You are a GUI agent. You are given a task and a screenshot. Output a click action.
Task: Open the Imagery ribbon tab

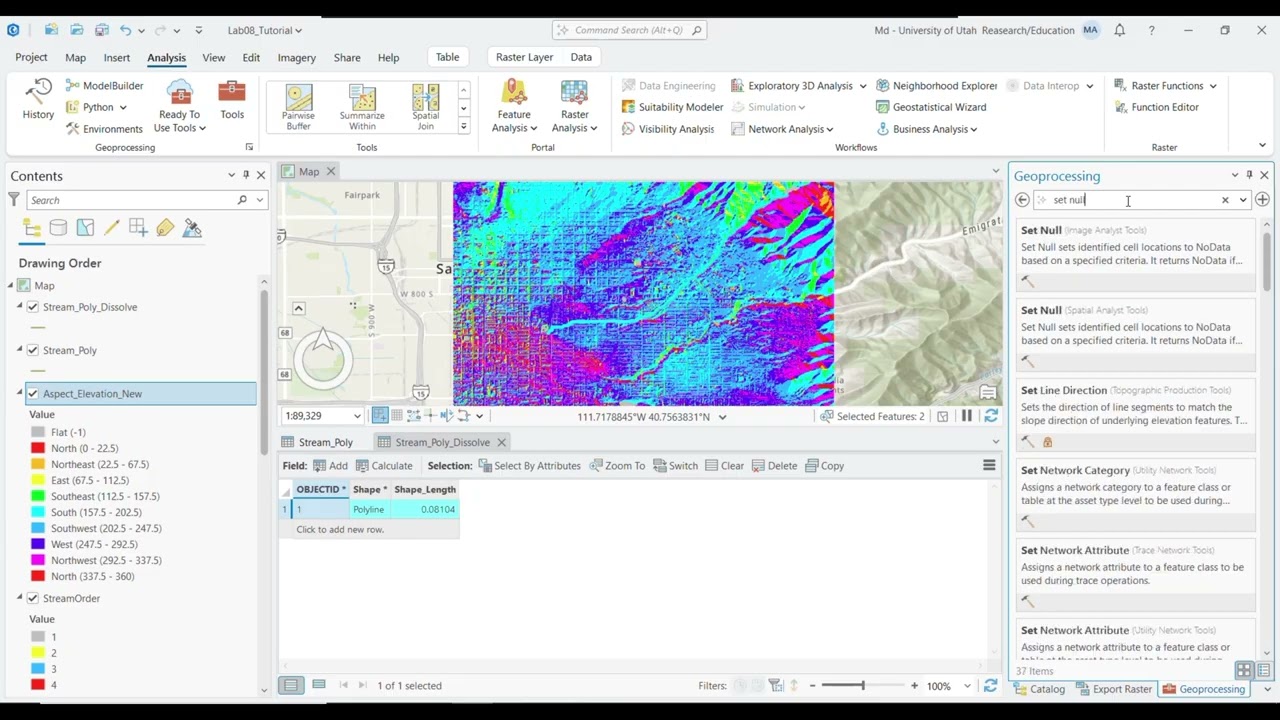pyautogui.click(x=296, y=58)
